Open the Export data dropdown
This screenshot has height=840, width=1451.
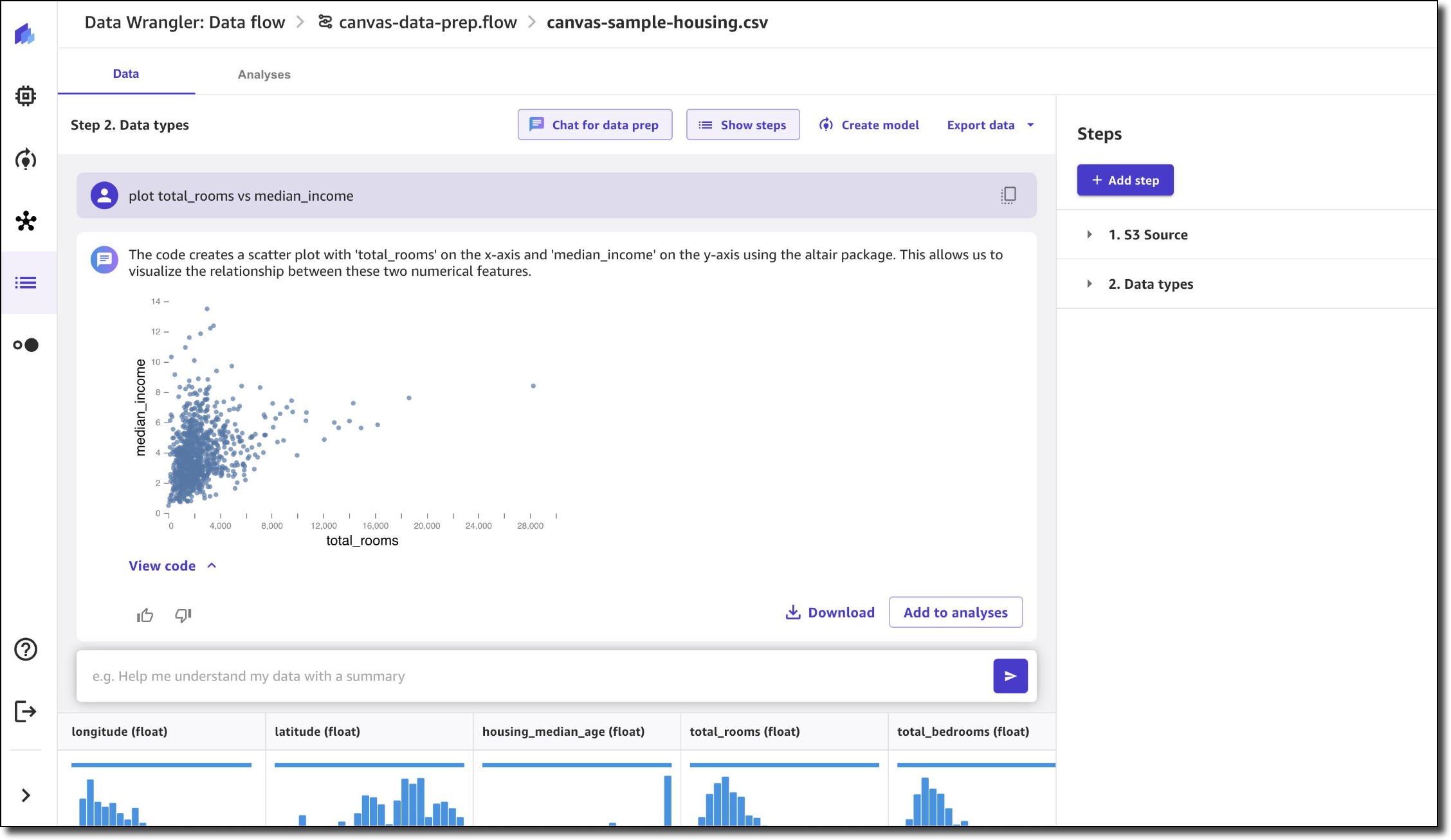click(x=990, y=125)
